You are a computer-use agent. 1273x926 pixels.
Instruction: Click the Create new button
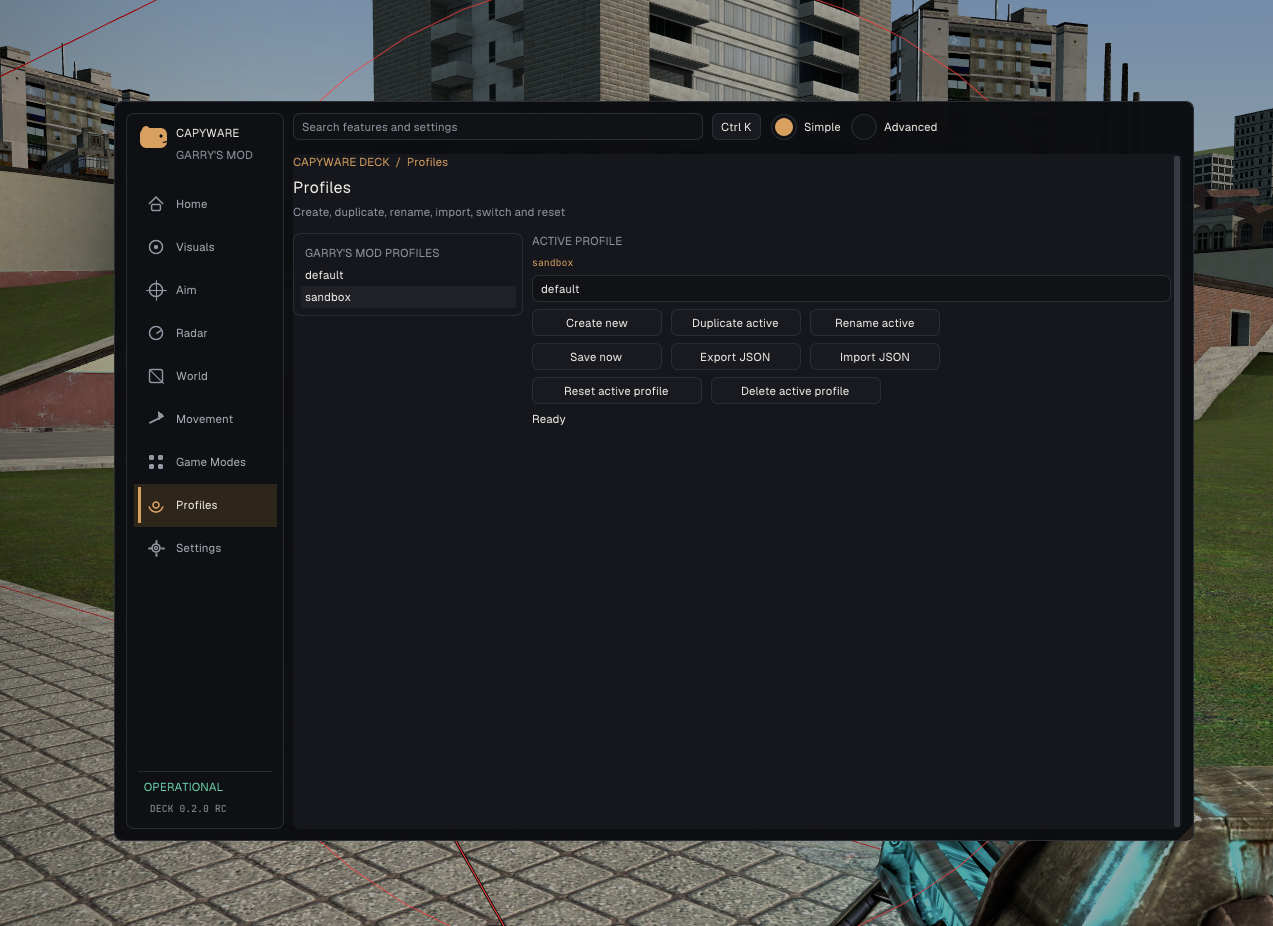(x=597, y=323)
